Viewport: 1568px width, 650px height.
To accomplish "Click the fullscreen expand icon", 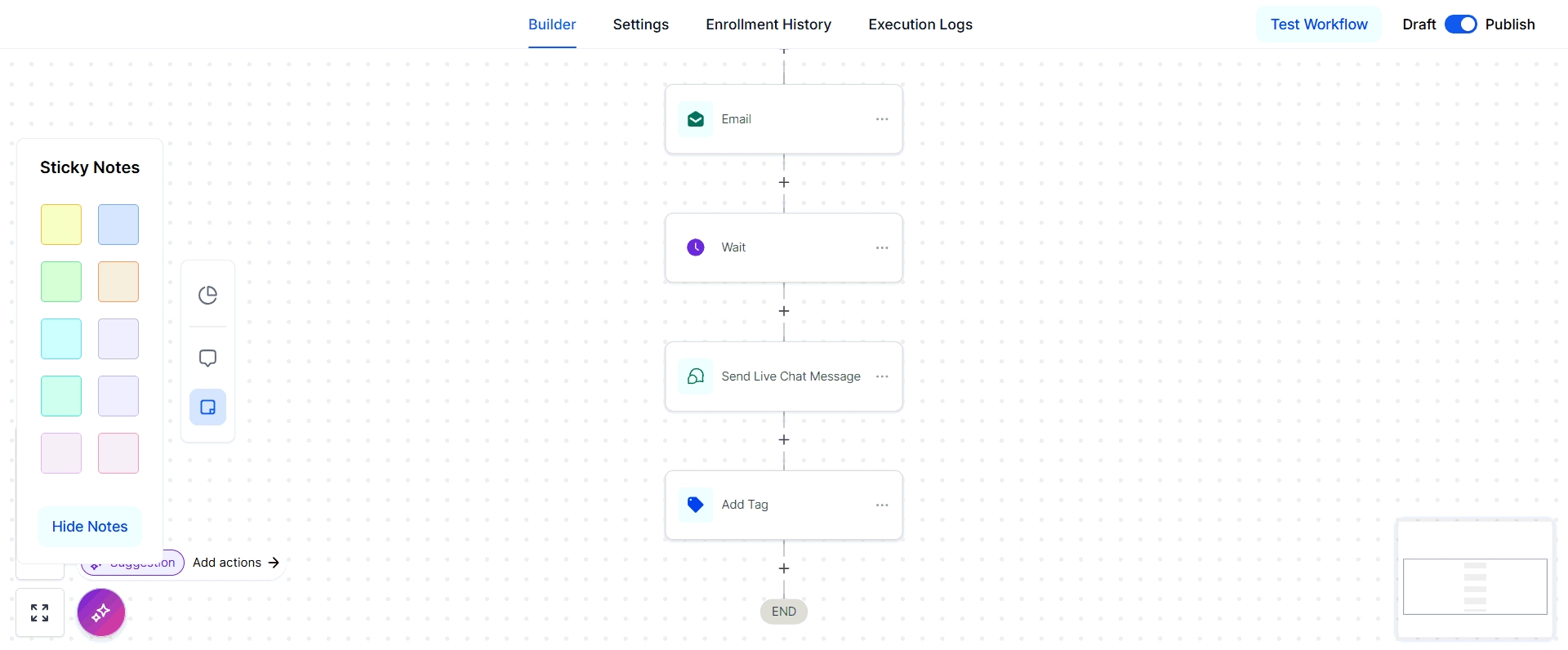I will [39, 612].
